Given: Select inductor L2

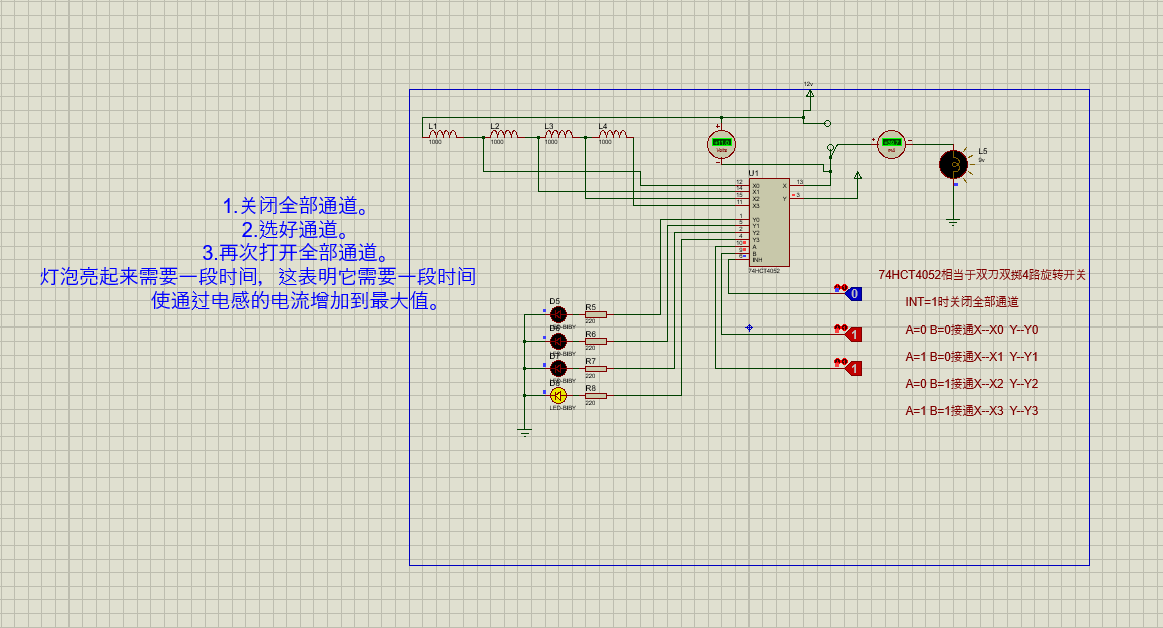Looking at the screenshot, I should coord(504,133).
